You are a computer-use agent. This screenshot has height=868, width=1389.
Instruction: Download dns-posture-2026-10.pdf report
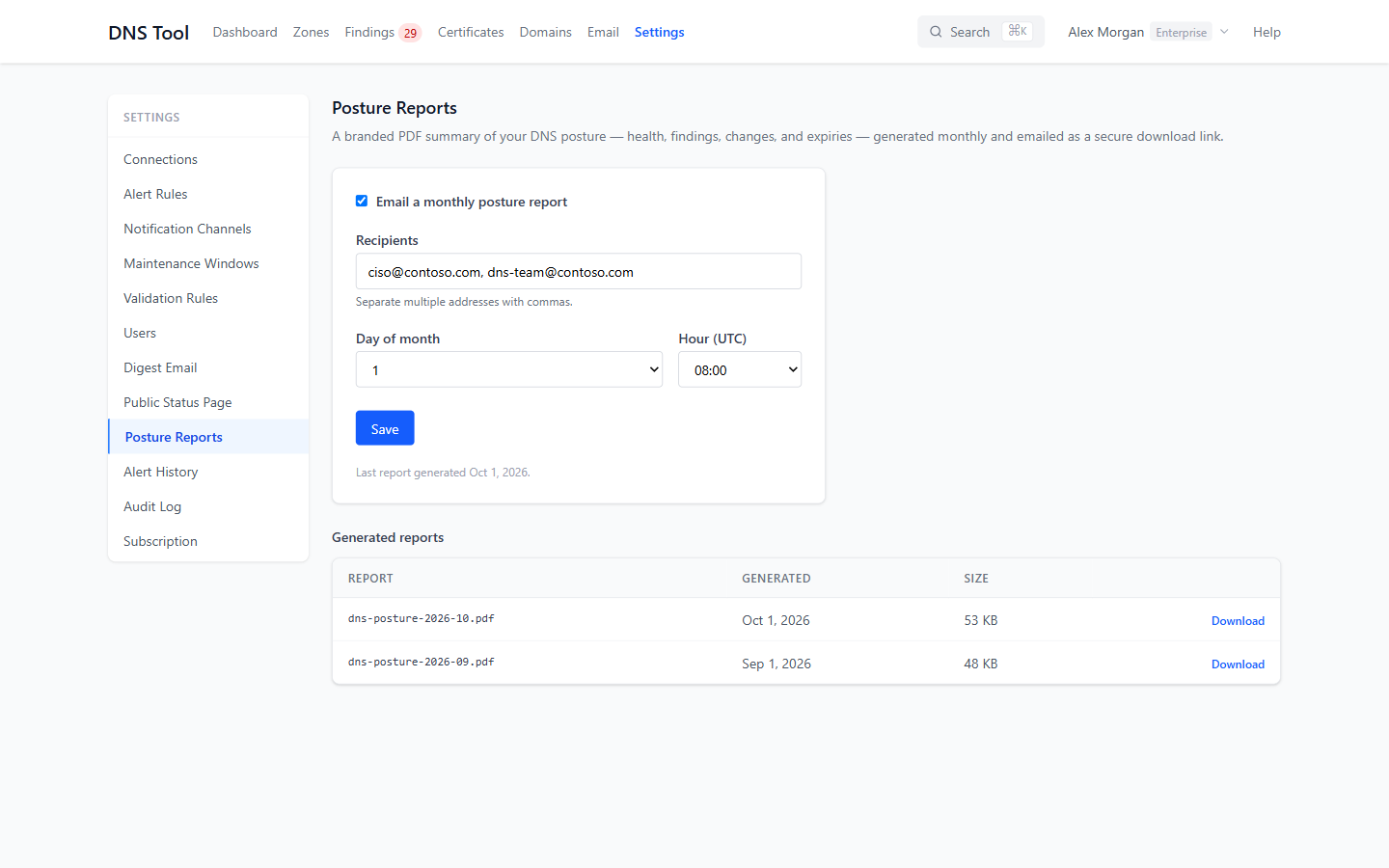[x=1238, y=620]
